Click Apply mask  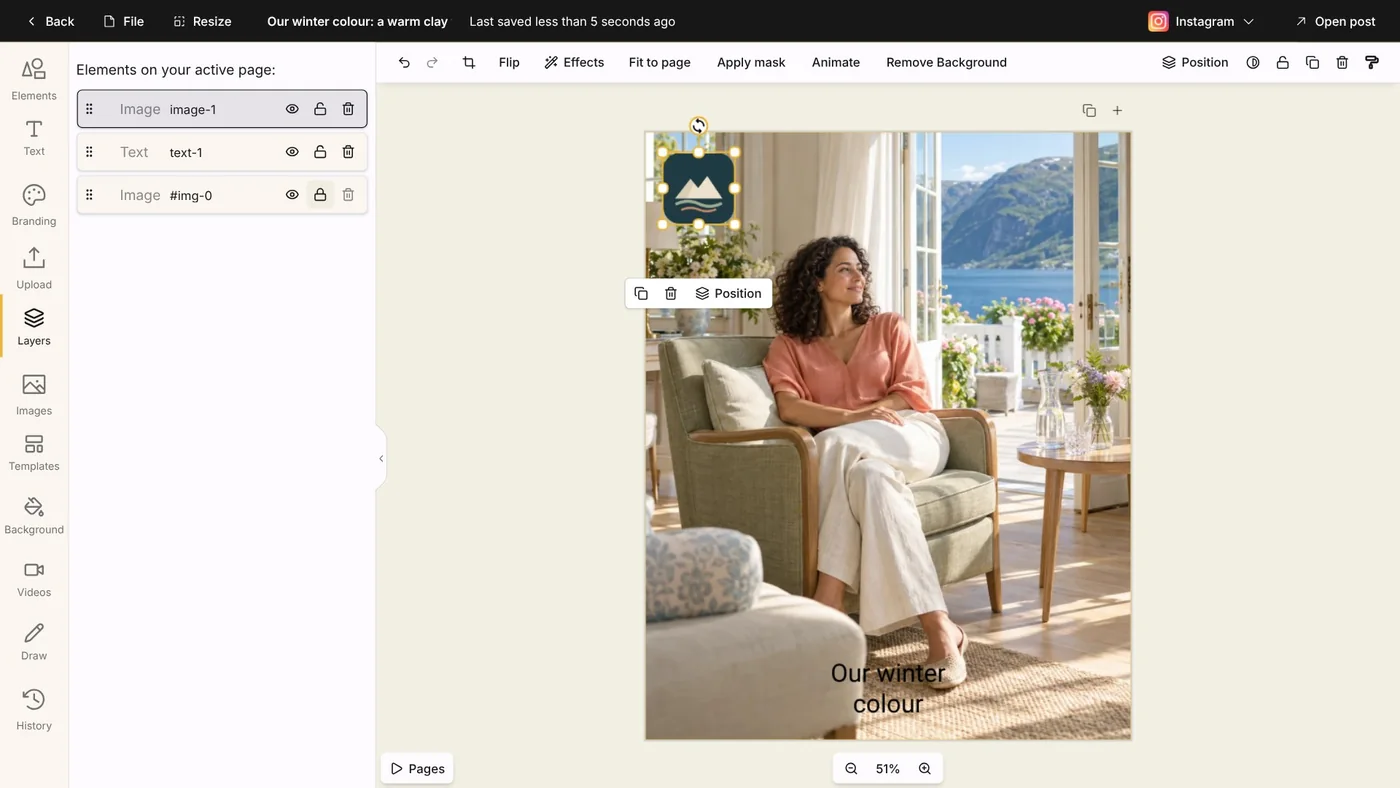tap(751, 62)
